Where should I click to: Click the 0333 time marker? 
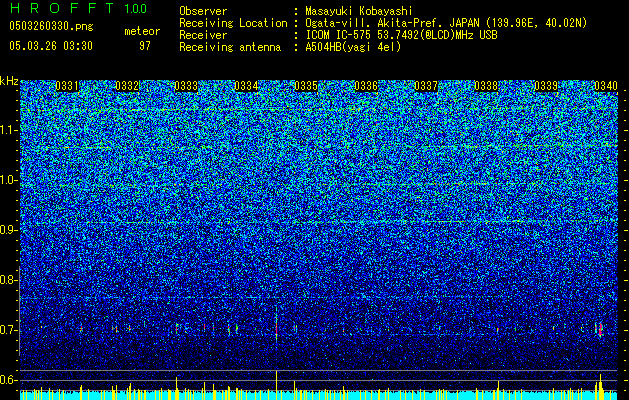tap(186, 86)
